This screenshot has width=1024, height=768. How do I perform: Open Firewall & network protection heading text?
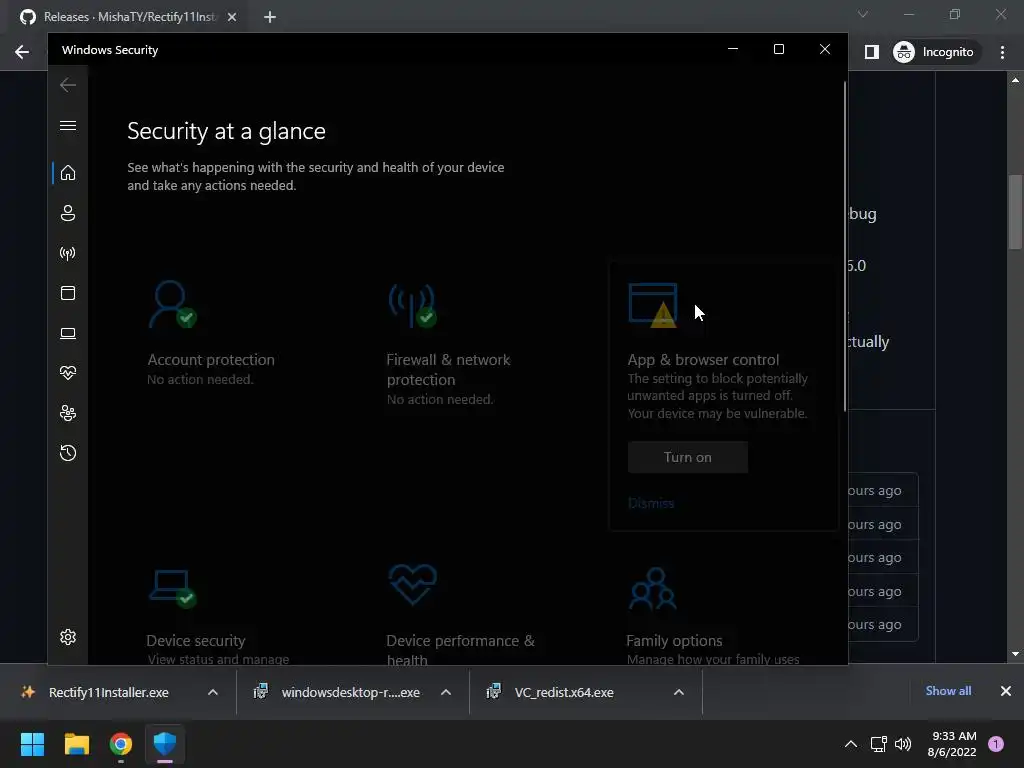[x=448, y=370]
